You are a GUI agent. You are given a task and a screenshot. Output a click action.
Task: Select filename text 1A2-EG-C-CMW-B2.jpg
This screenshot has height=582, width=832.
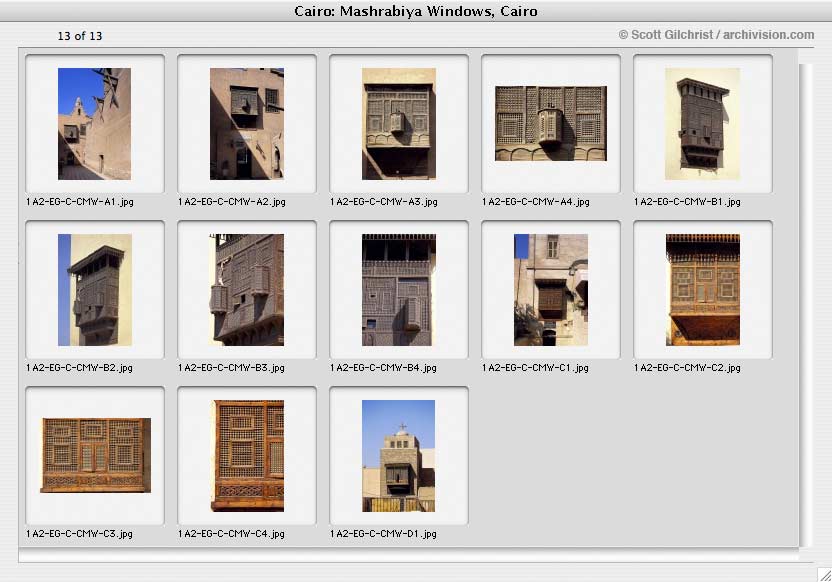[x=80, y=368]
